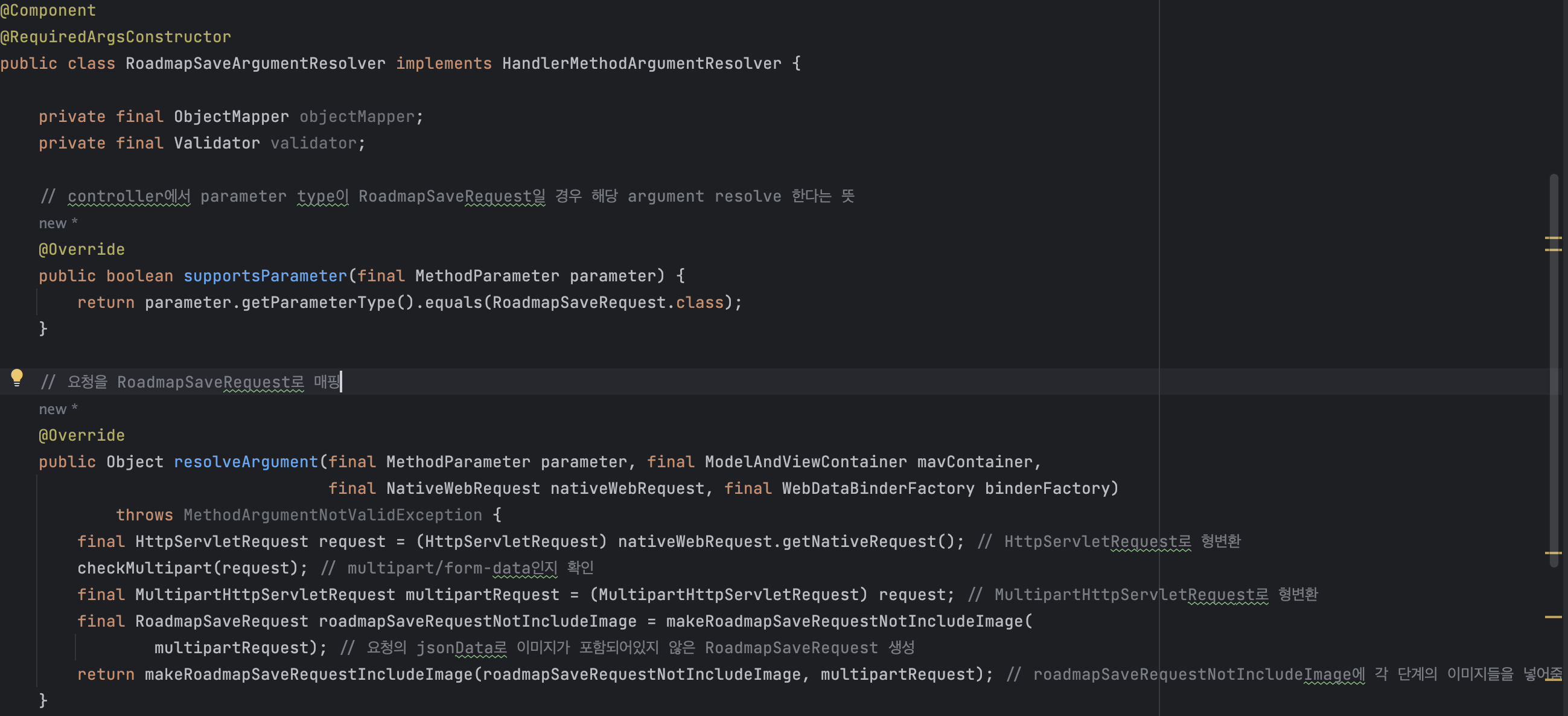The height and width of the screenshot is (716, 1568).
Task: Click the @Component annotation
Action: pyautogui.click(x=48, y=10)
